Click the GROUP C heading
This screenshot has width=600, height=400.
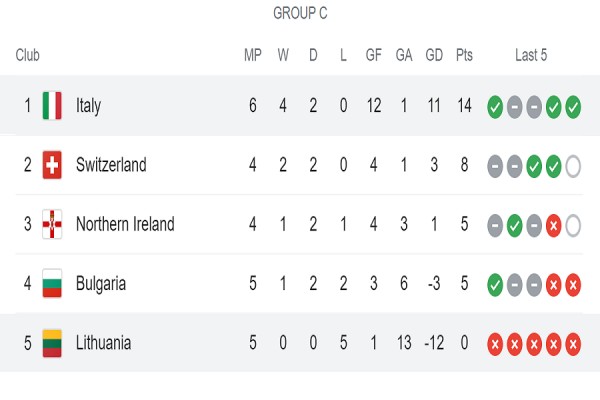(x=300, y=13)
